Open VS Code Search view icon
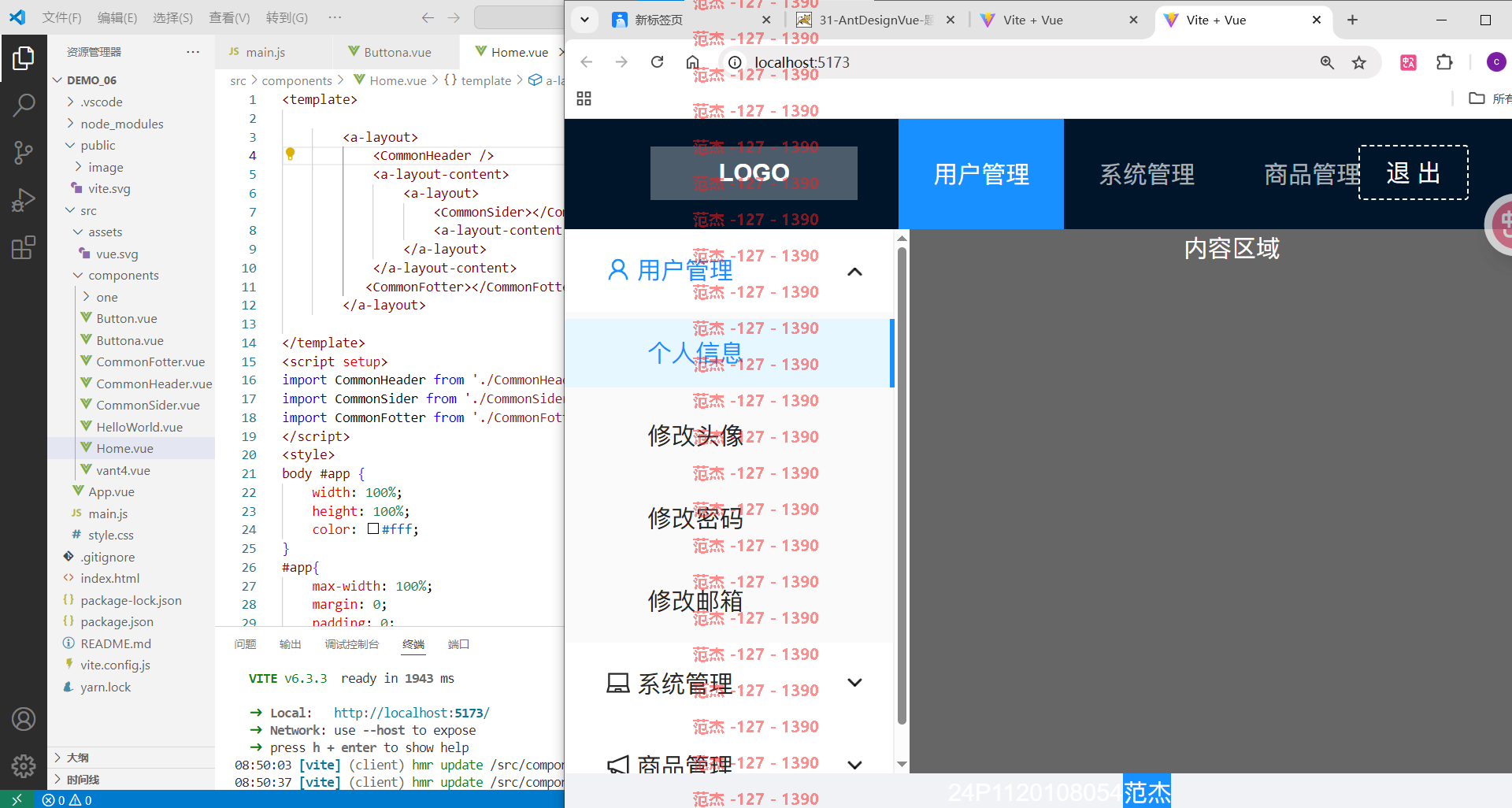Viewport: 1512px width, 808px height. [24, 105]
